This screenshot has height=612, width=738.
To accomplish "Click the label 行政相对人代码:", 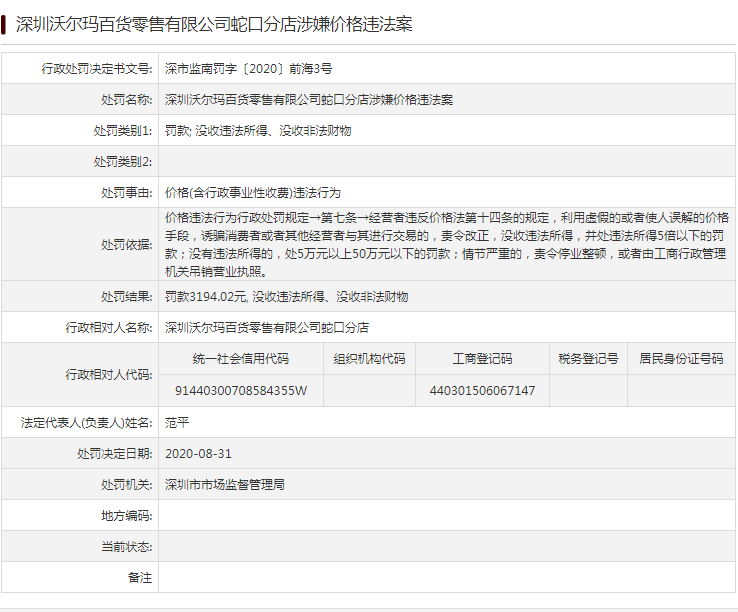I will 109,375.
